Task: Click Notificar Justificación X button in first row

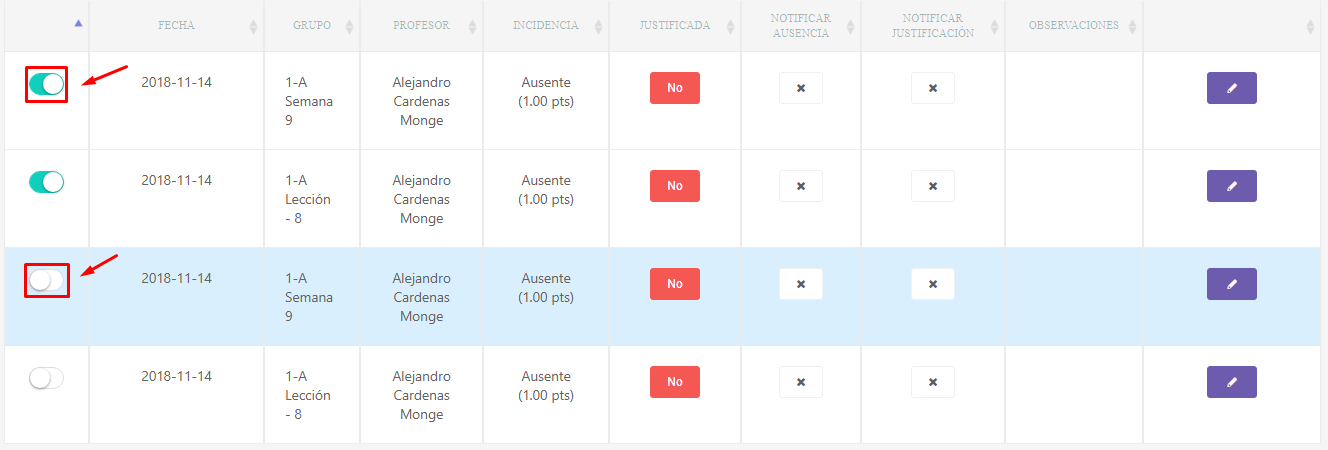Action: point(933,88)
